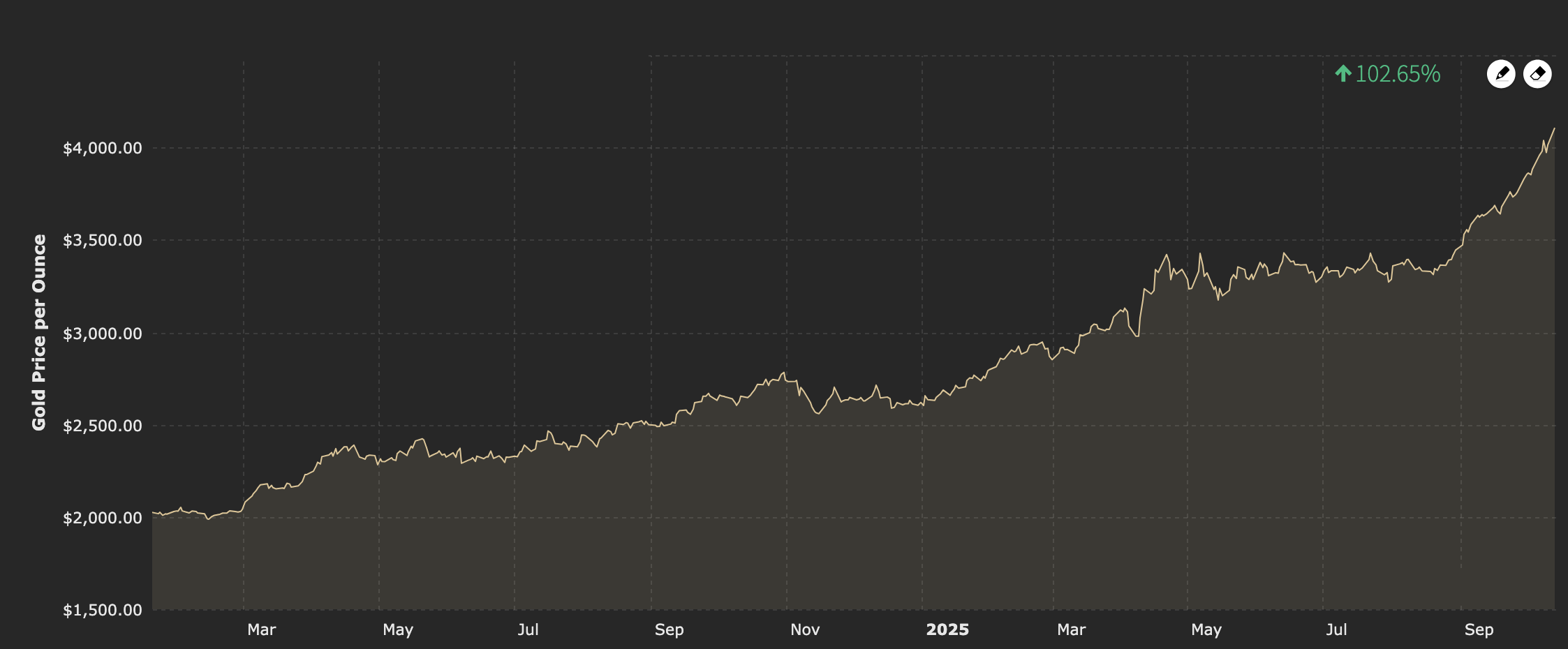Click the $4,000.00 y-axis label

[x=103, y=148]
